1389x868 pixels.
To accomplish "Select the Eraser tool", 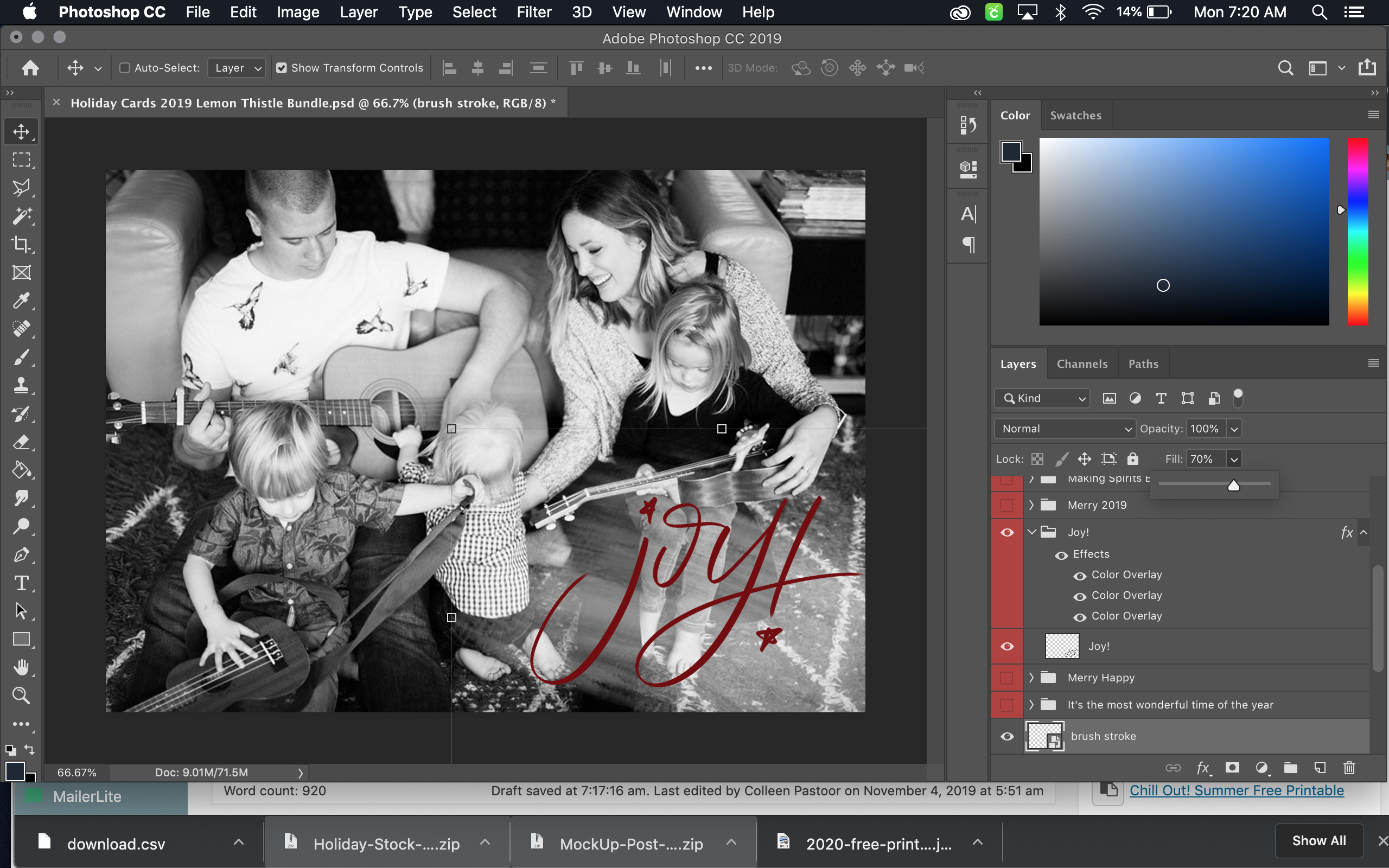I will [x=22, y=442].
